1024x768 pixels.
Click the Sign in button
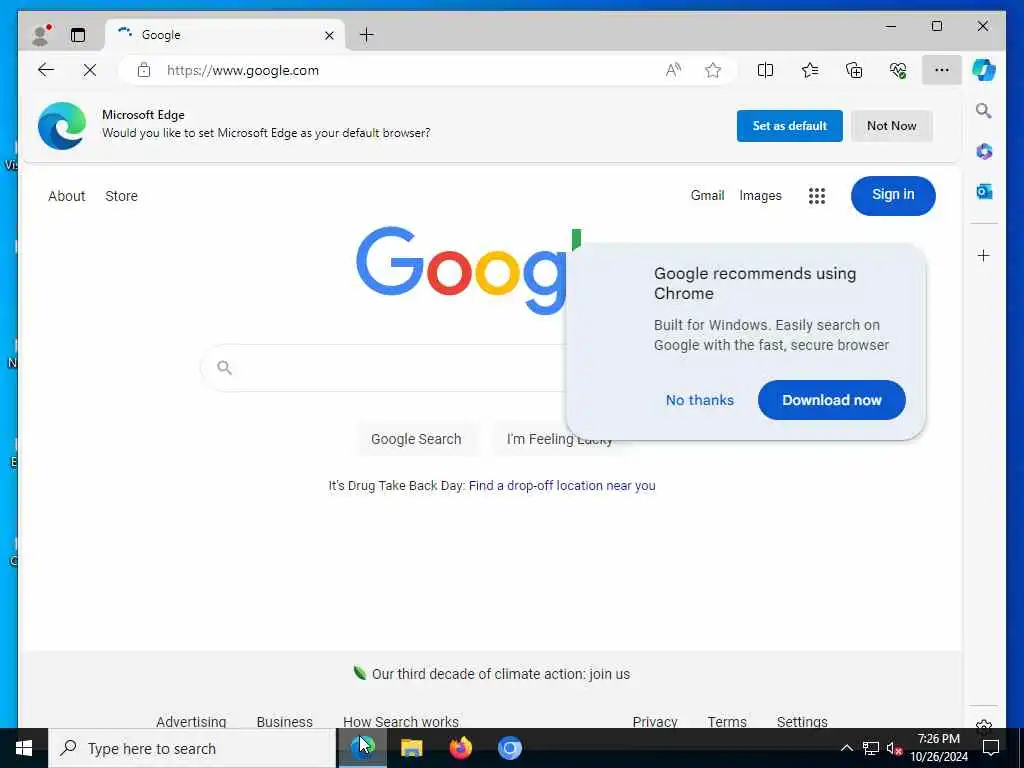pos(893,195)
